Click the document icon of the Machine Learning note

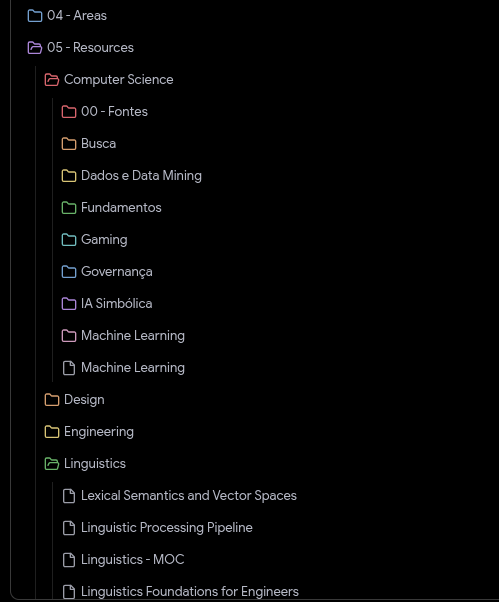point(69,368)
